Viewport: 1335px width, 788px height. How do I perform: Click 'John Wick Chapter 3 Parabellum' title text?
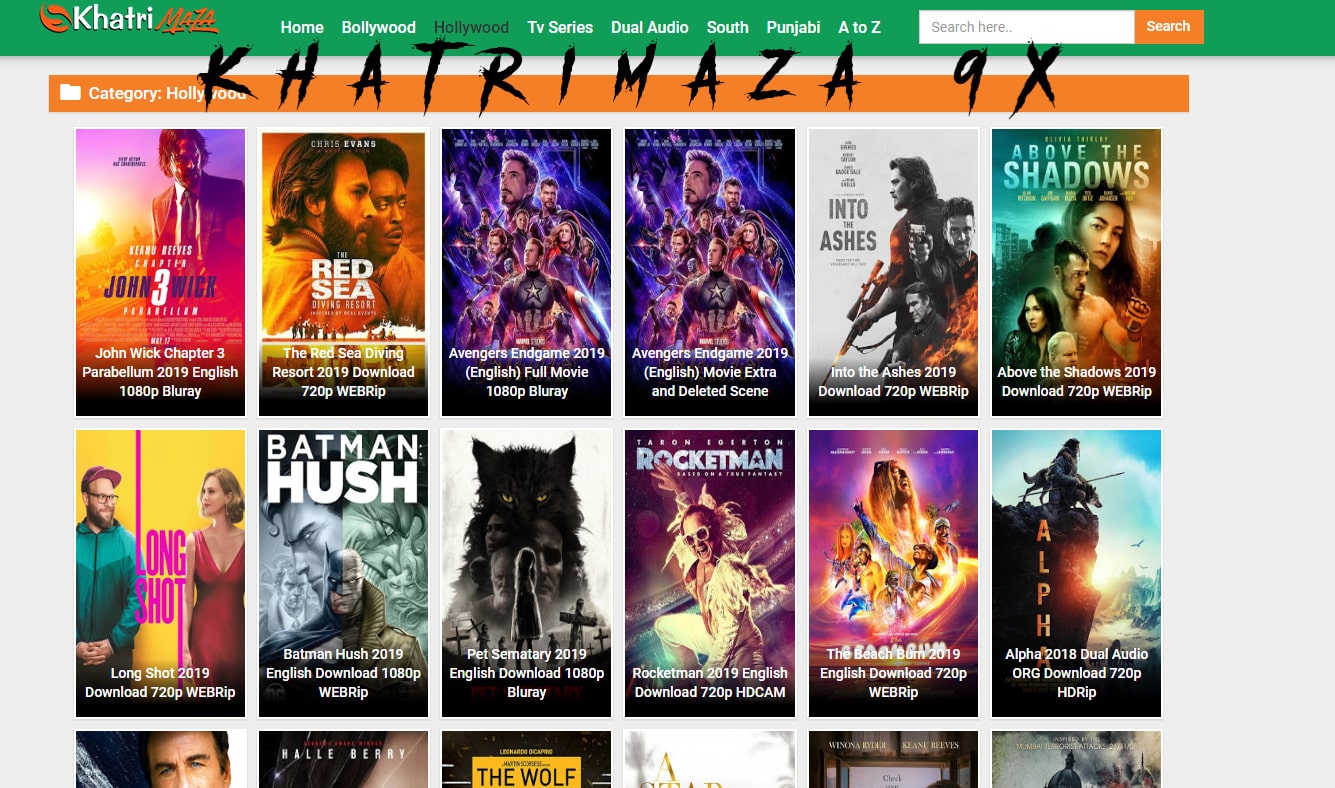[160, 372]
